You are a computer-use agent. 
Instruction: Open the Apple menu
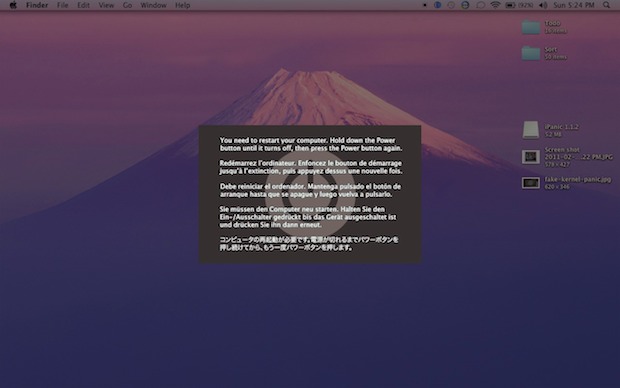pos(13,5)
